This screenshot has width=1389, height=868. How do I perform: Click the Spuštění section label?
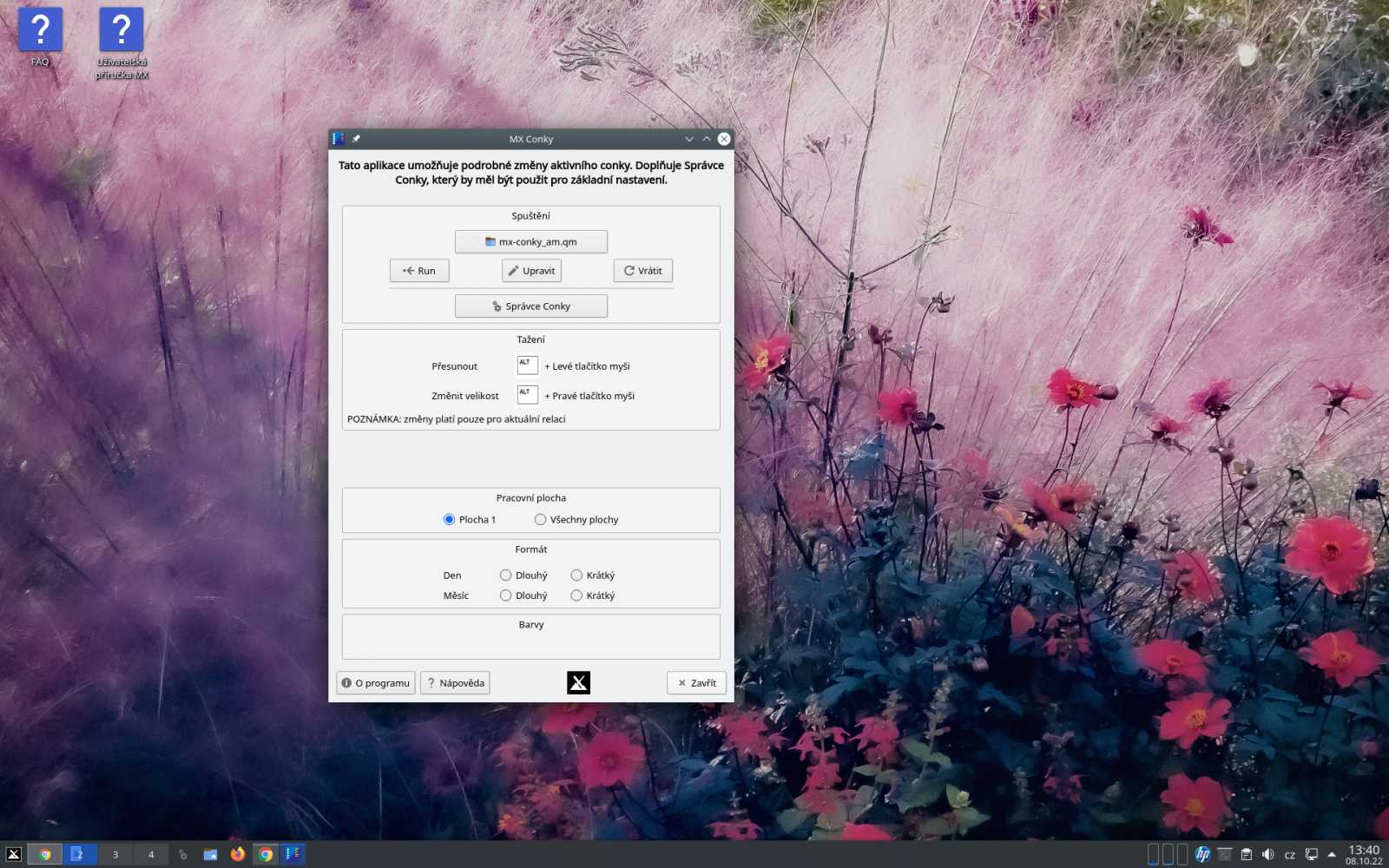[x=531, y=216]
